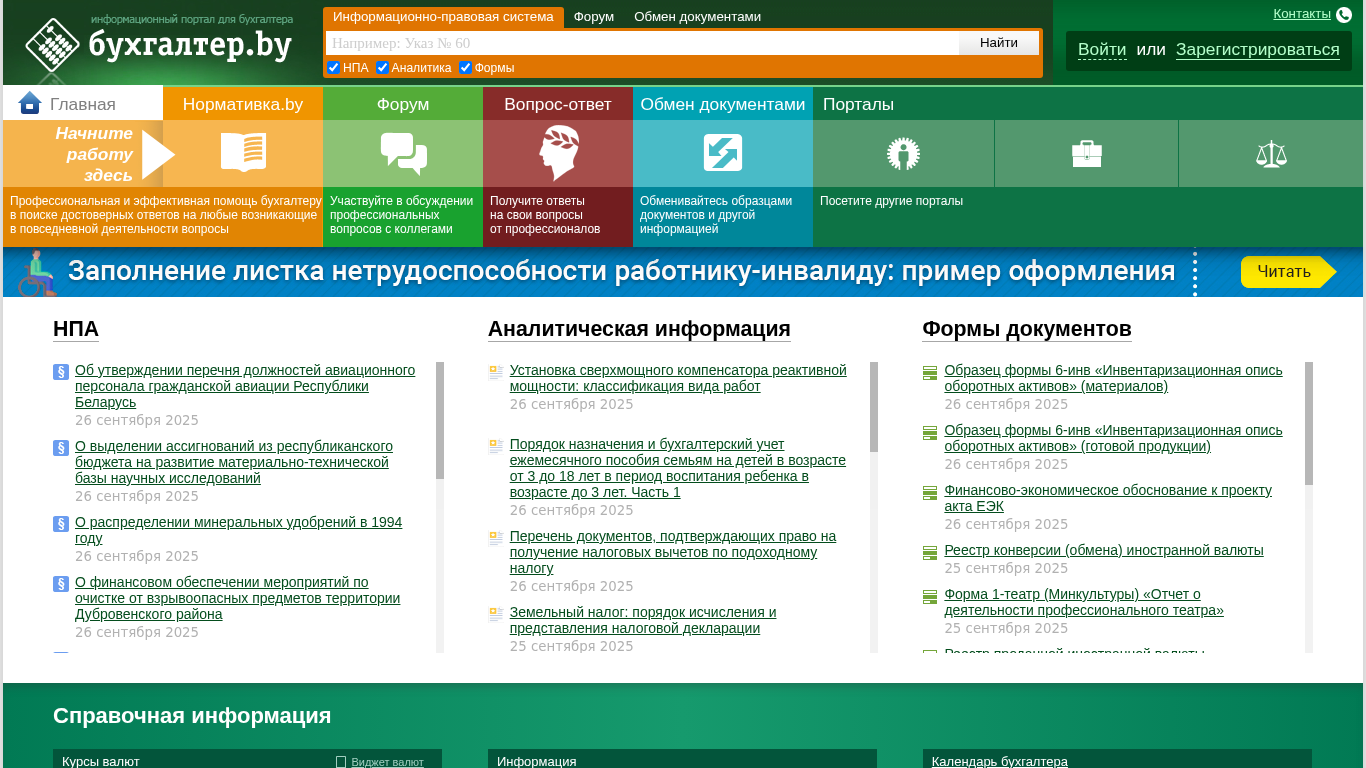Focus the search input field
Screen dimensions: 1366x768
tap(642, 43)
